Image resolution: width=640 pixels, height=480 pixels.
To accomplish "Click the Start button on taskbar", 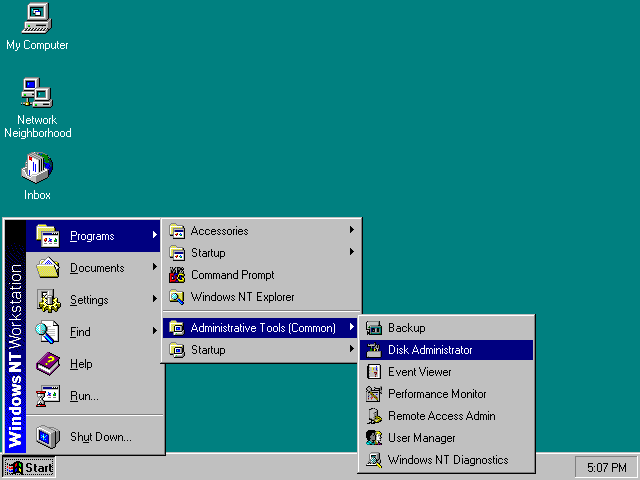I will 29,468.
